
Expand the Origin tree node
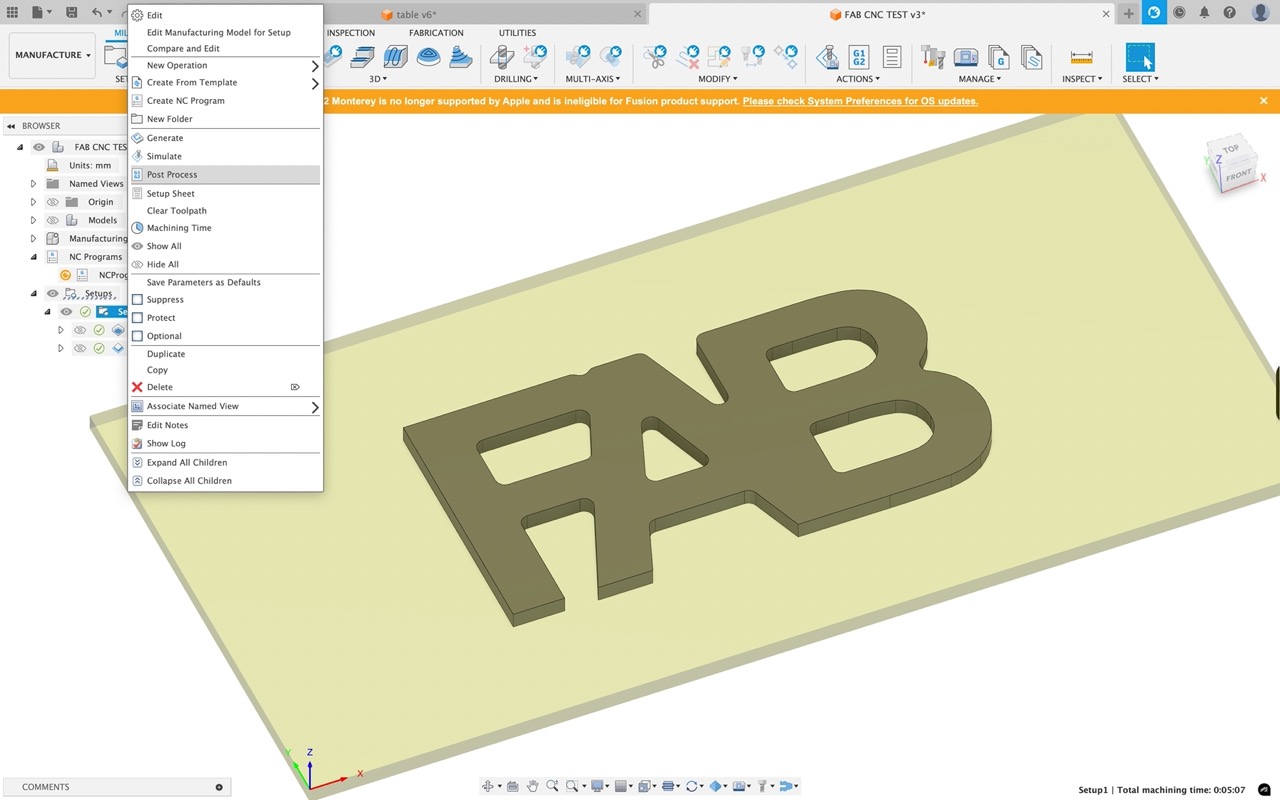[33, 202]
